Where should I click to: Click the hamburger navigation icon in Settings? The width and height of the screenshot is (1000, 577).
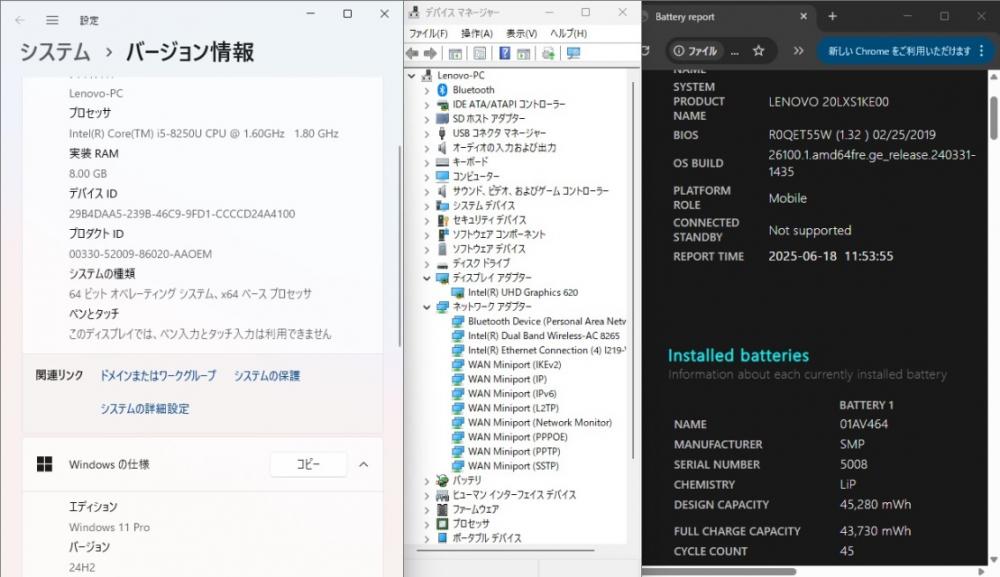tap(52, 20)
